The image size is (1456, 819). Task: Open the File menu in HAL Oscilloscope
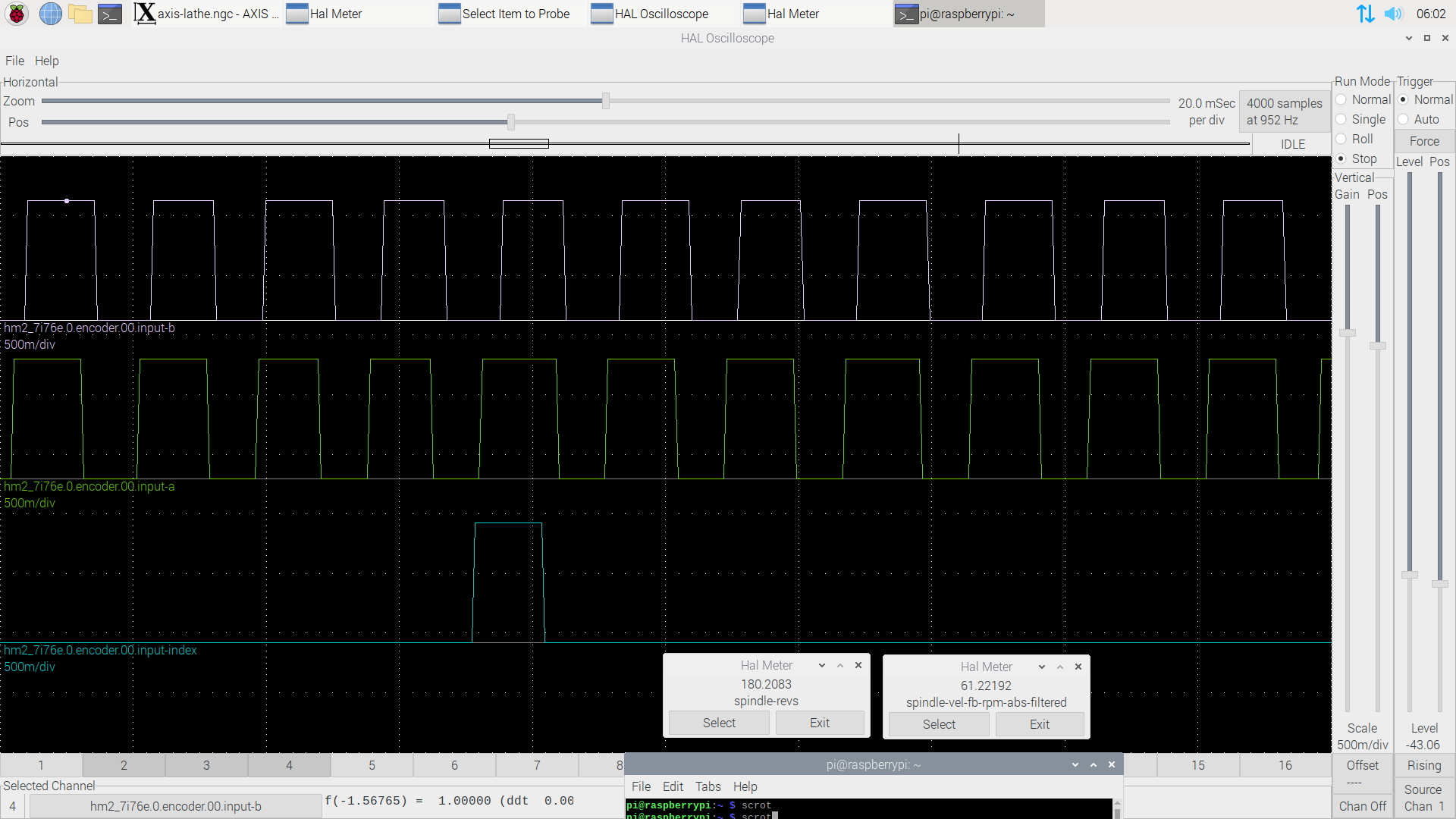coord(14,61)
